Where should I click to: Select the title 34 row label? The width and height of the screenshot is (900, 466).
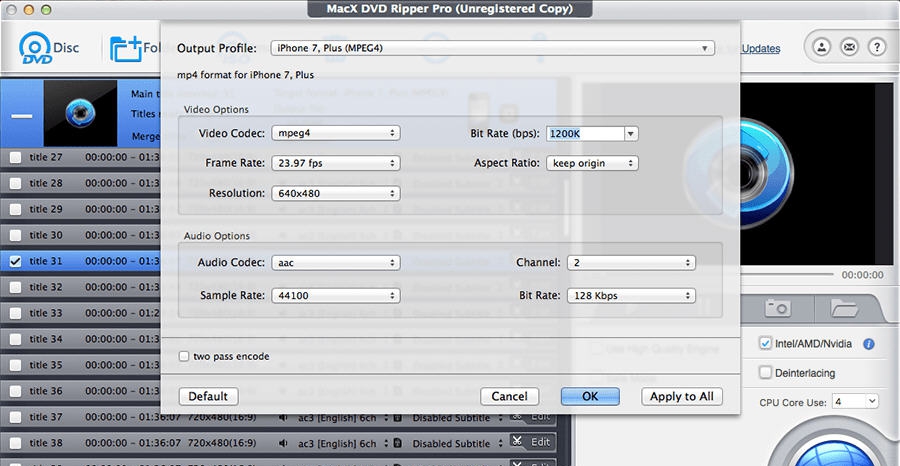pos(46,339)
